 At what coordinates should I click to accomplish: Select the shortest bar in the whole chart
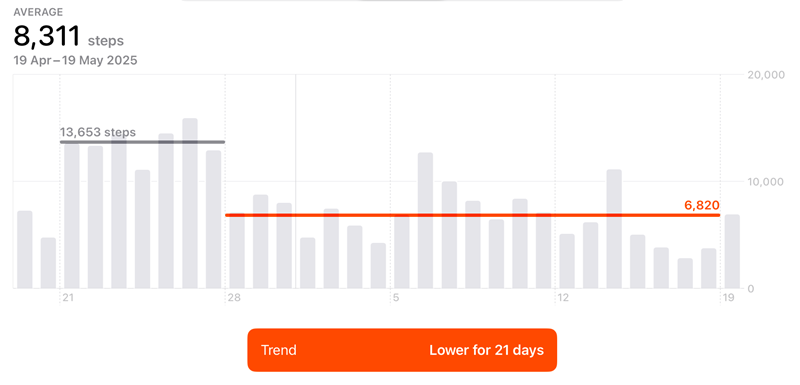click(685, 273)
